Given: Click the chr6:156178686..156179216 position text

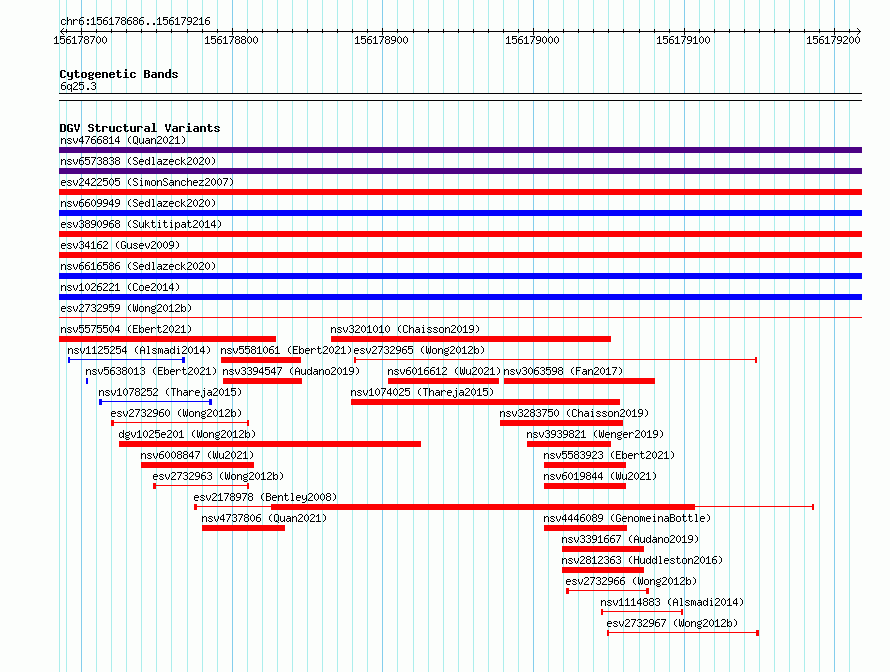Looking at the screenshot, I should [135, 21].
